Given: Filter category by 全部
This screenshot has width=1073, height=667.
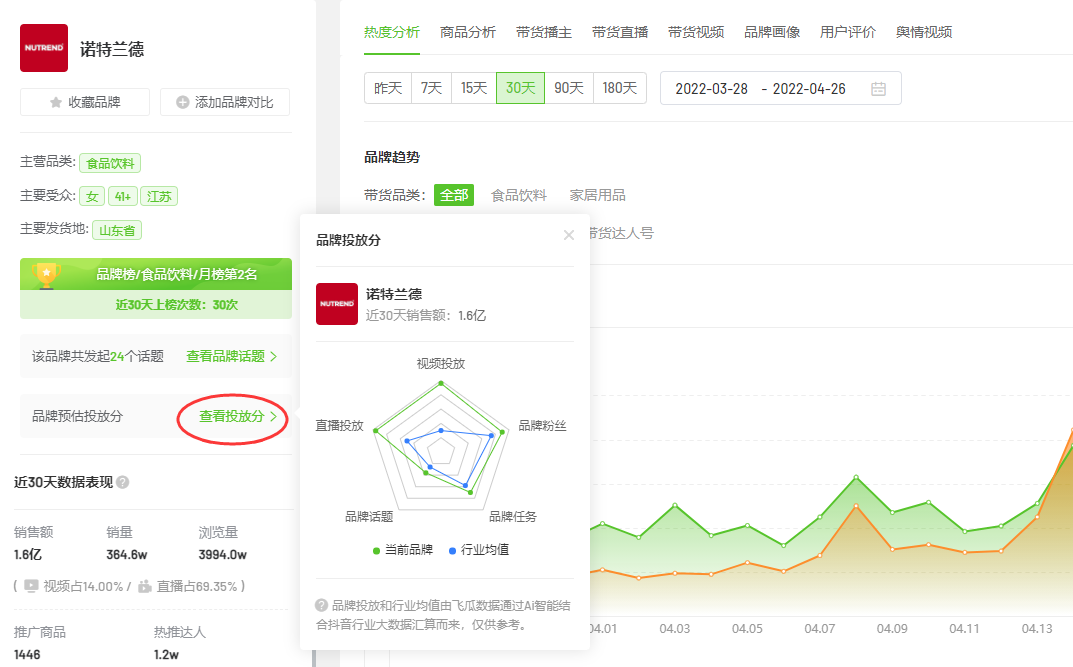Looking at the screenshot, I should 454,195.
